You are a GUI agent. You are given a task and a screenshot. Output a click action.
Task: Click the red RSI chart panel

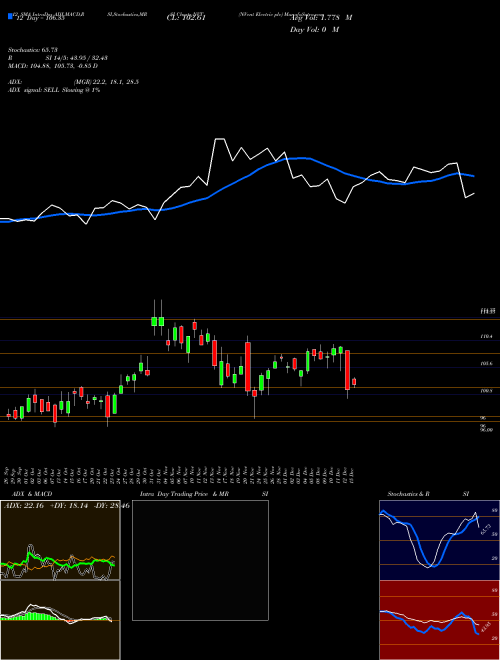pyautogui.click(x=439, y=620)
